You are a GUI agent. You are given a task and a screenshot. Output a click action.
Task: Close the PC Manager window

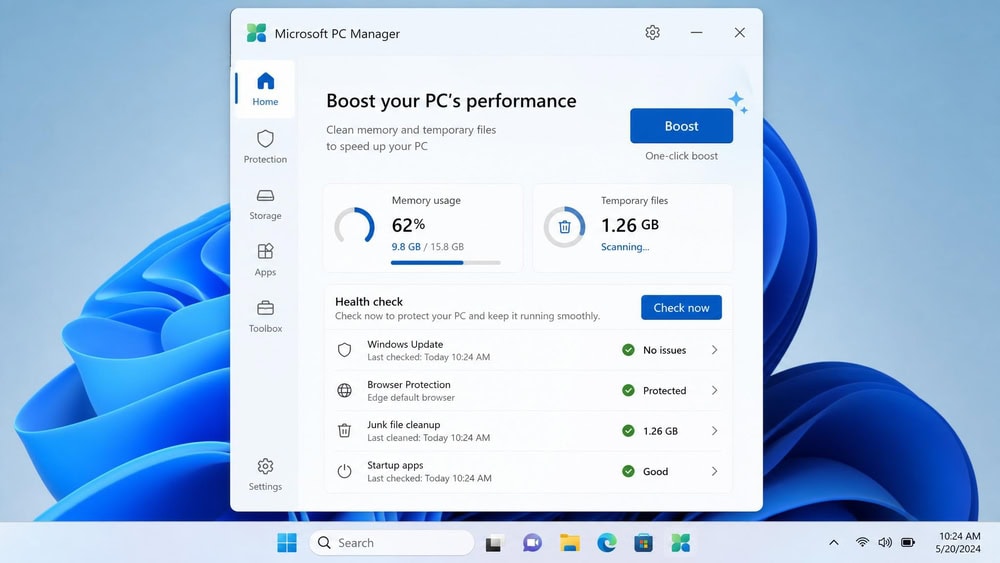click(740, 33)
